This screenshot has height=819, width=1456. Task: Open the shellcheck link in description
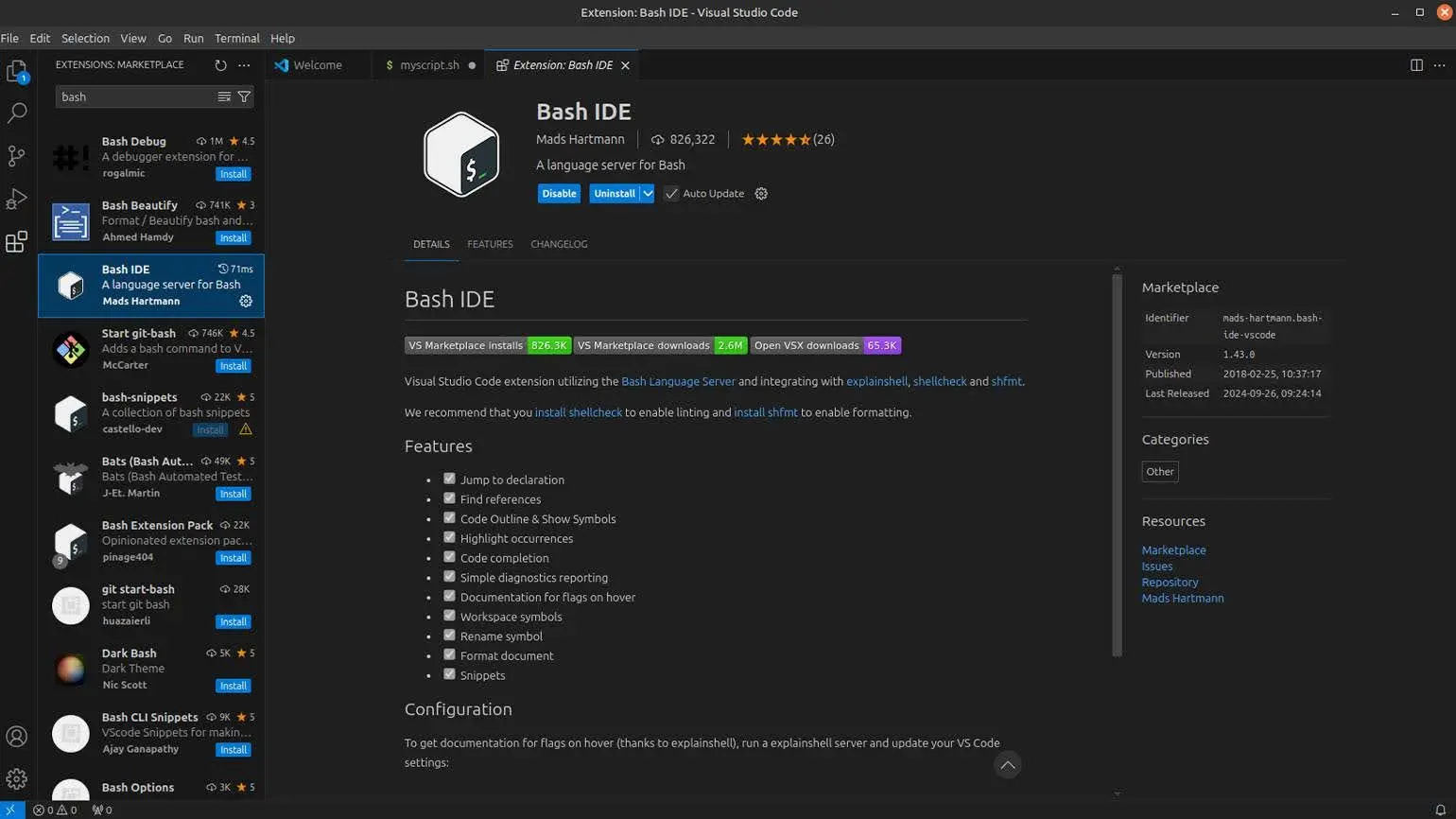tap(939, 381)
